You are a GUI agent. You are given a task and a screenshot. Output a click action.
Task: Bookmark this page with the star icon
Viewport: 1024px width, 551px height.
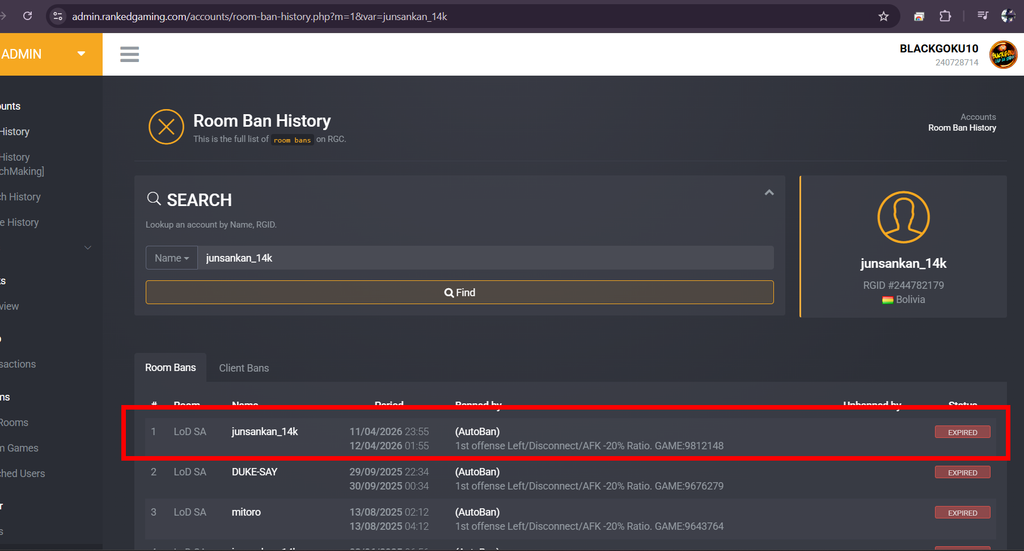[884, 16]
